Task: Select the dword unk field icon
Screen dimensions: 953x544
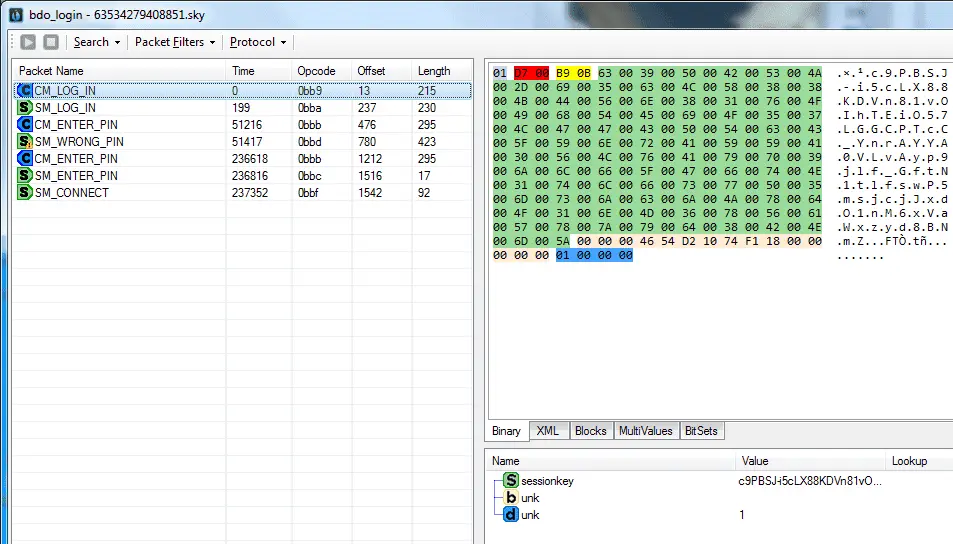Action: click(511, 514)
